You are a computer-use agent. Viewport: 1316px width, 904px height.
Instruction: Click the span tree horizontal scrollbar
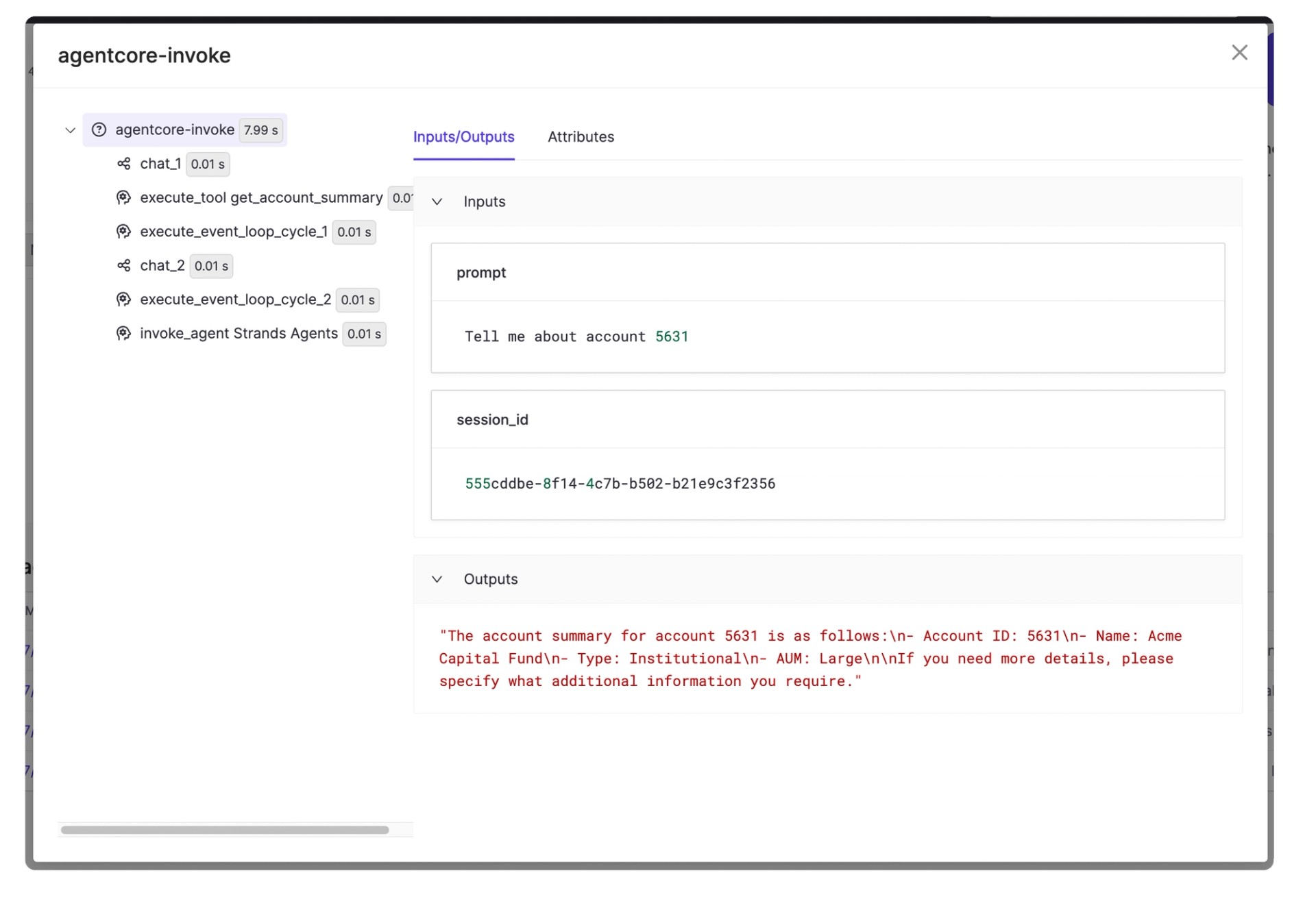pos(225,830)
